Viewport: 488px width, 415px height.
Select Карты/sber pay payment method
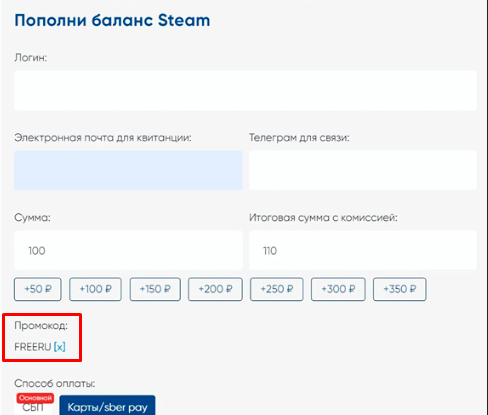pos(107,406)
